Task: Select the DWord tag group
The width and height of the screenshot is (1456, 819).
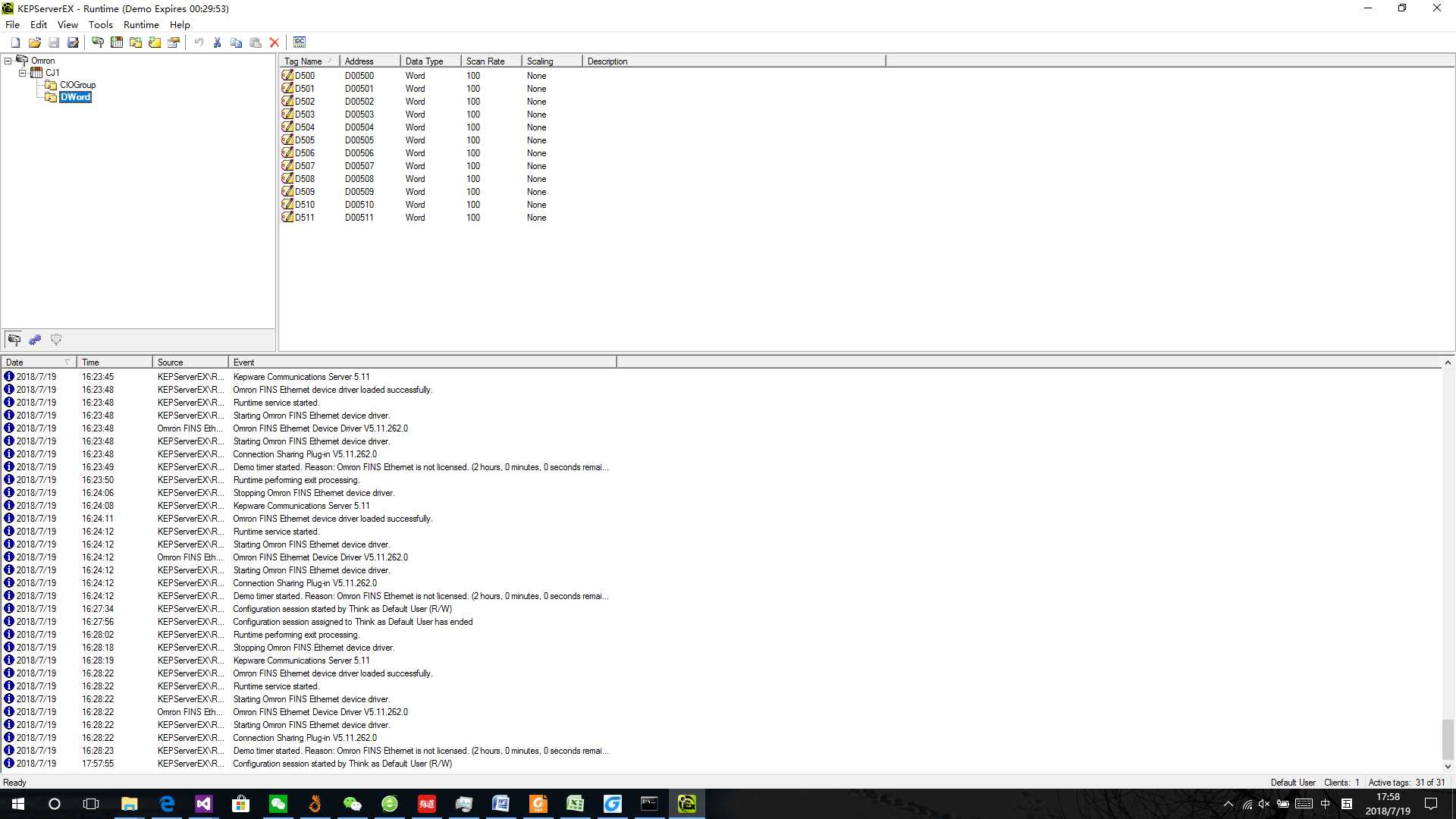Action: pyautogui.click(x=75, y=97)
